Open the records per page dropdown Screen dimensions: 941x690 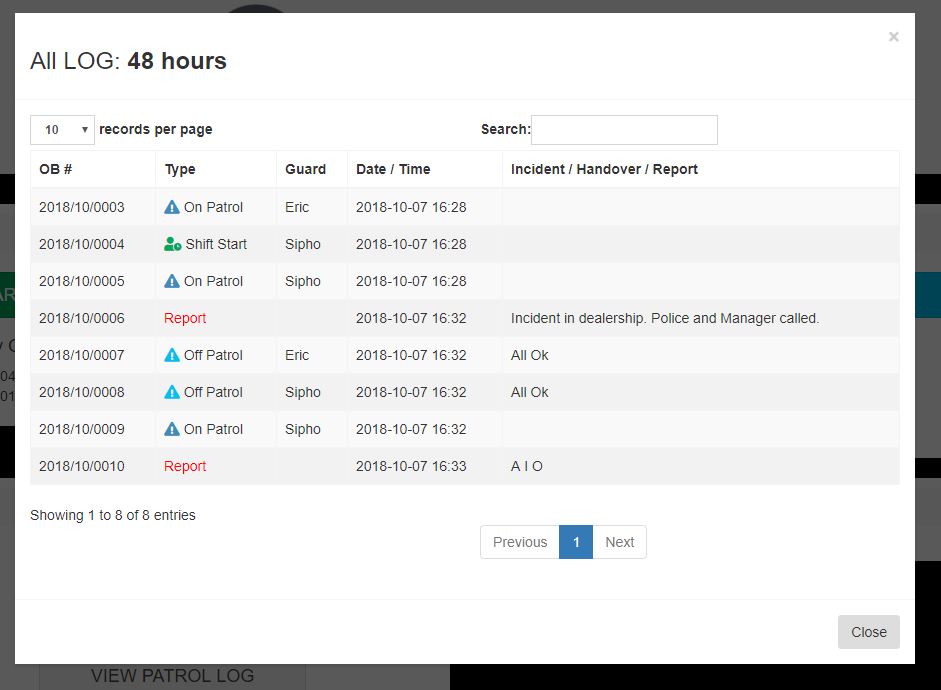click(62, 129)
